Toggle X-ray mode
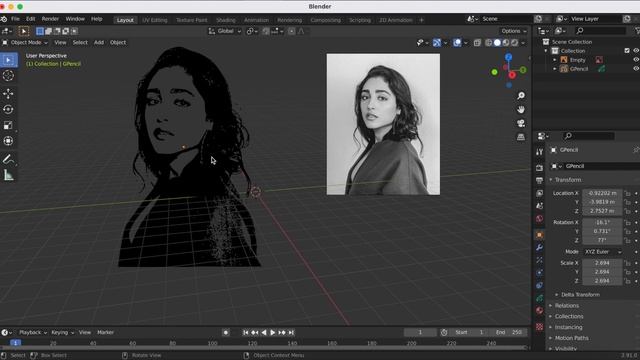 tap(477, 42)
